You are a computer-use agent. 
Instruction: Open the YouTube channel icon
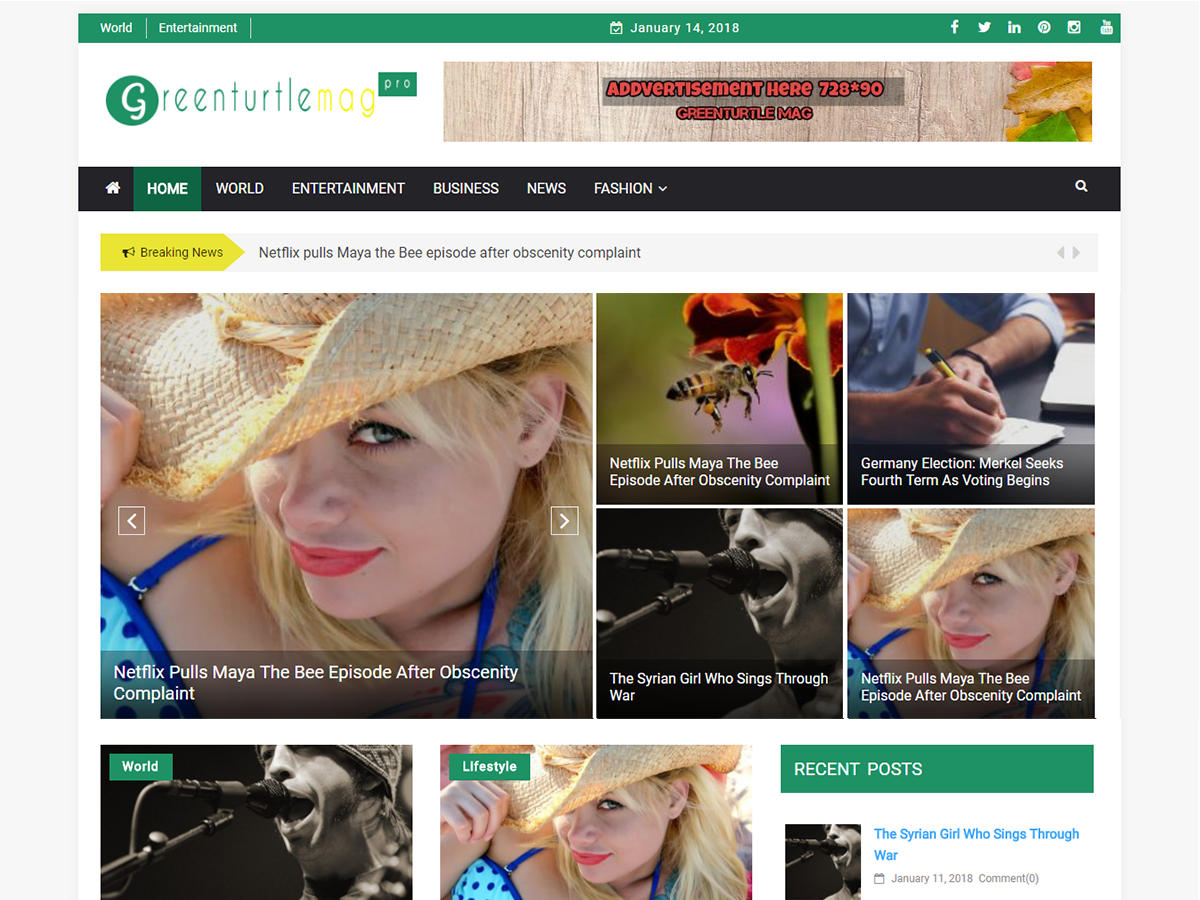click(1106, 27)
